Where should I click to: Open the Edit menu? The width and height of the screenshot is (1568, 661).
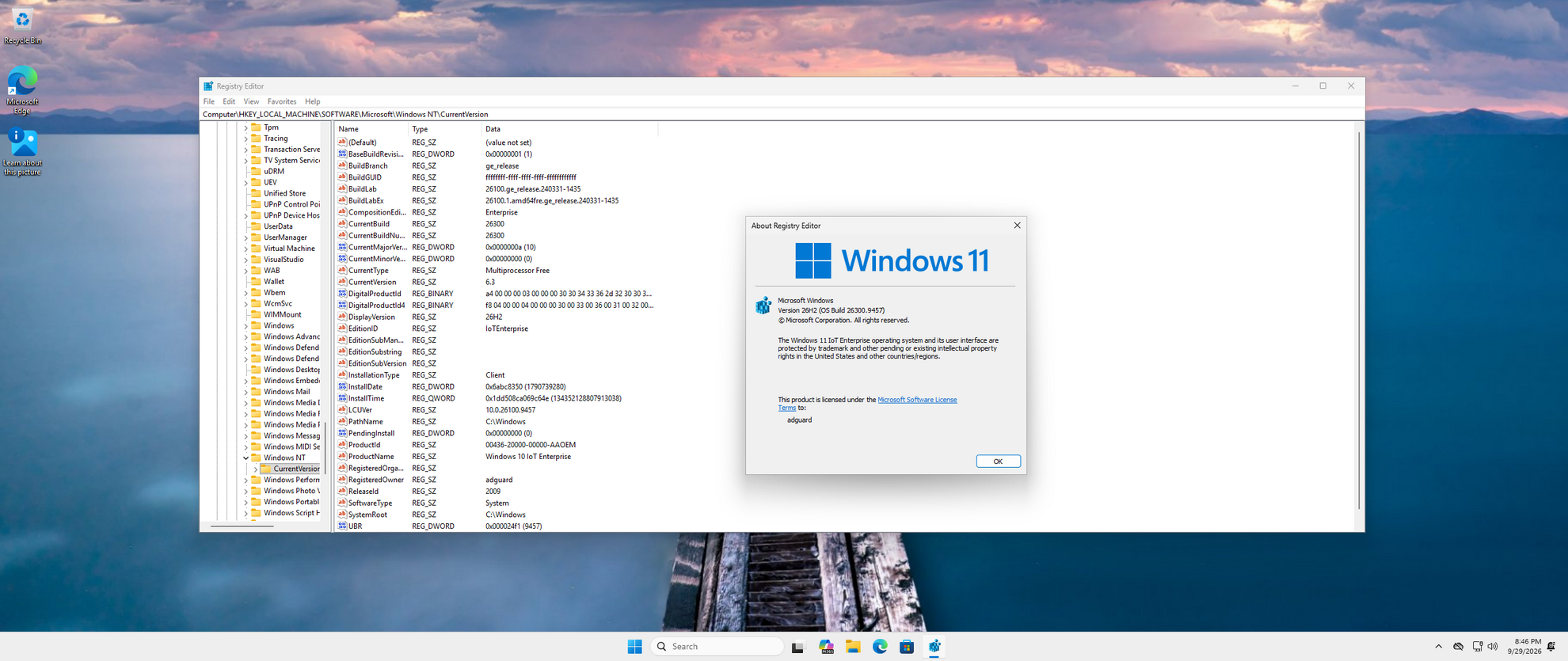click(x=229, y=101)
